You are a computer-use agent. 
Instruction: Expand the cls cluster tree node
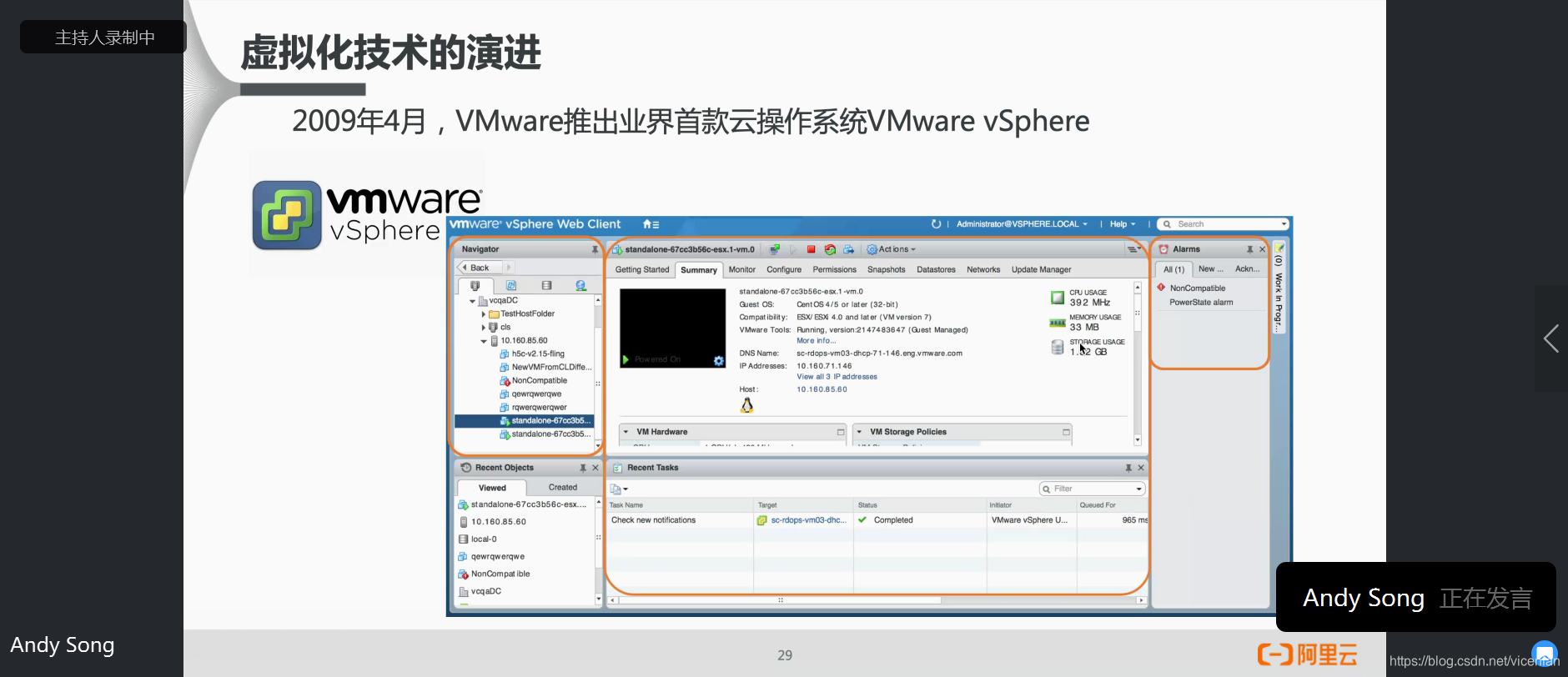pos(484,328)
